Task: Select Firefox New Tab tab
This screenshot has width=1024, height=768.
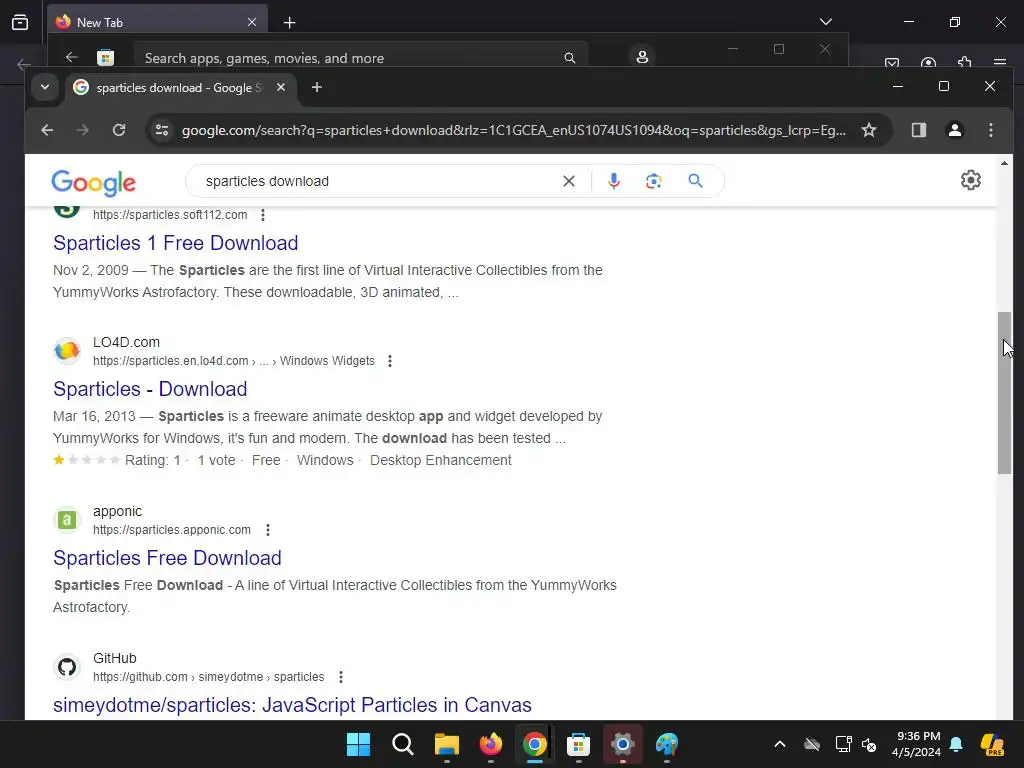Action: (x=157, y=22)
